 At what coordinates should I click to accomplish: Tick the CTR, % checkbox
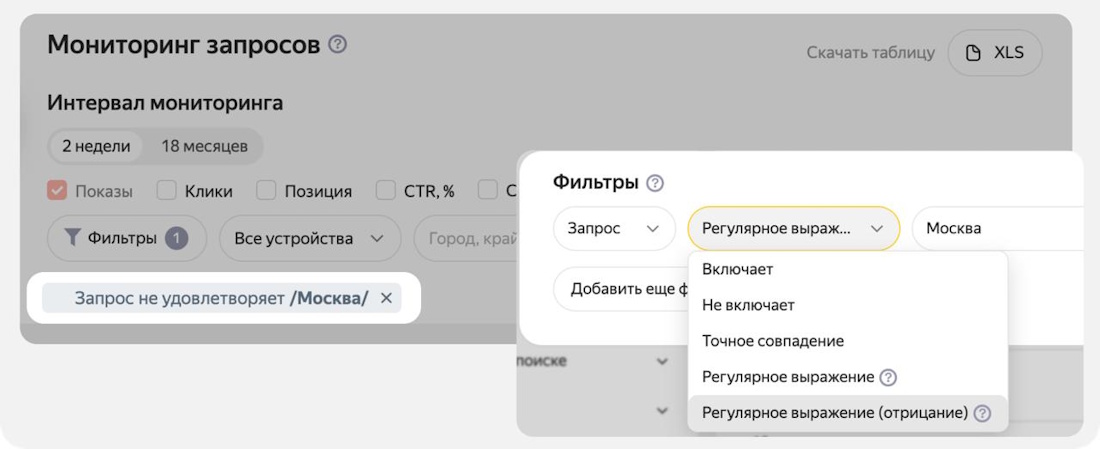[x=386, y=191]
